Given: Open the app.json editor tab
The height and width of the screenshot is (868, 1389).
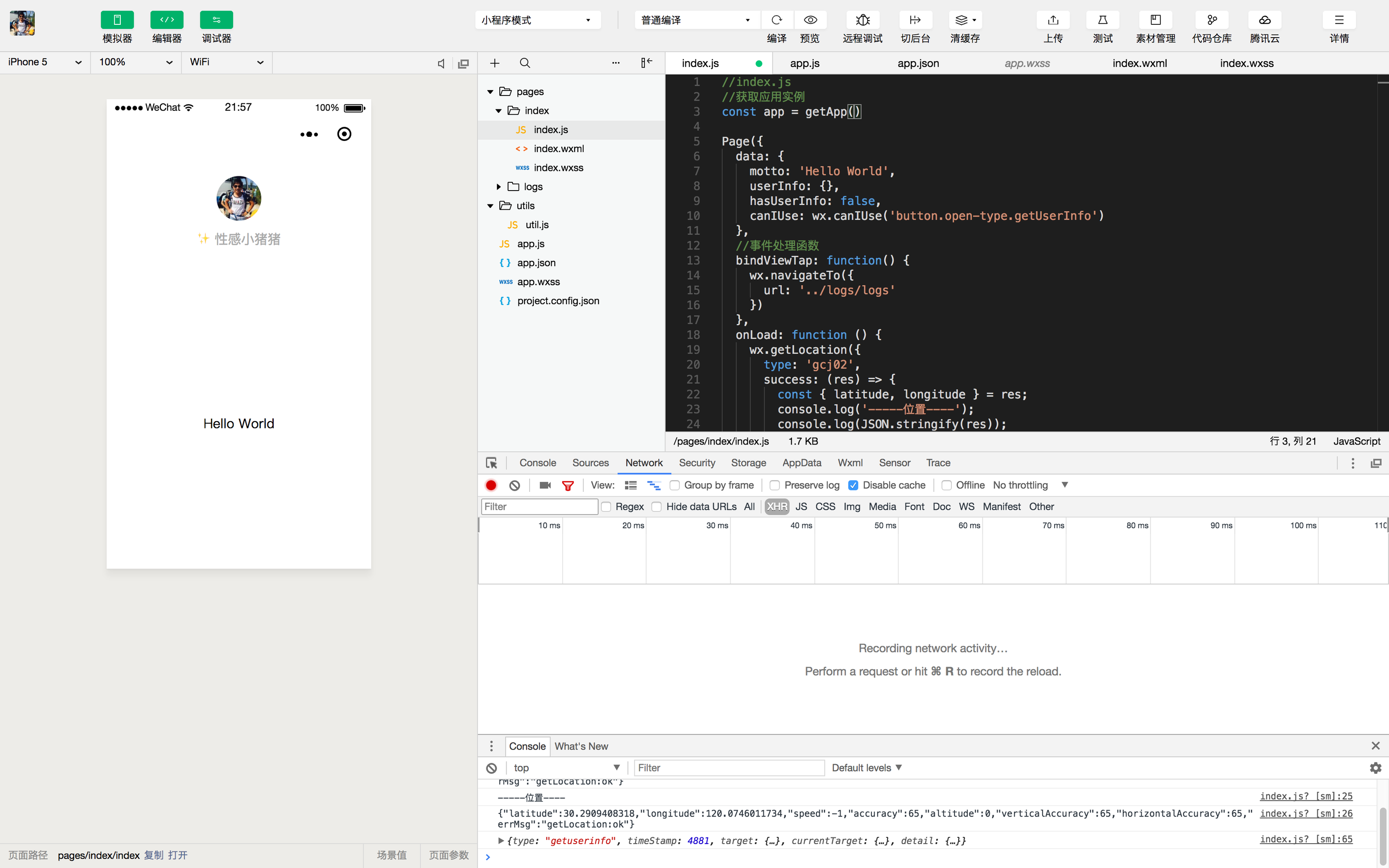Looking at the screenshot, I should (918, 63).
